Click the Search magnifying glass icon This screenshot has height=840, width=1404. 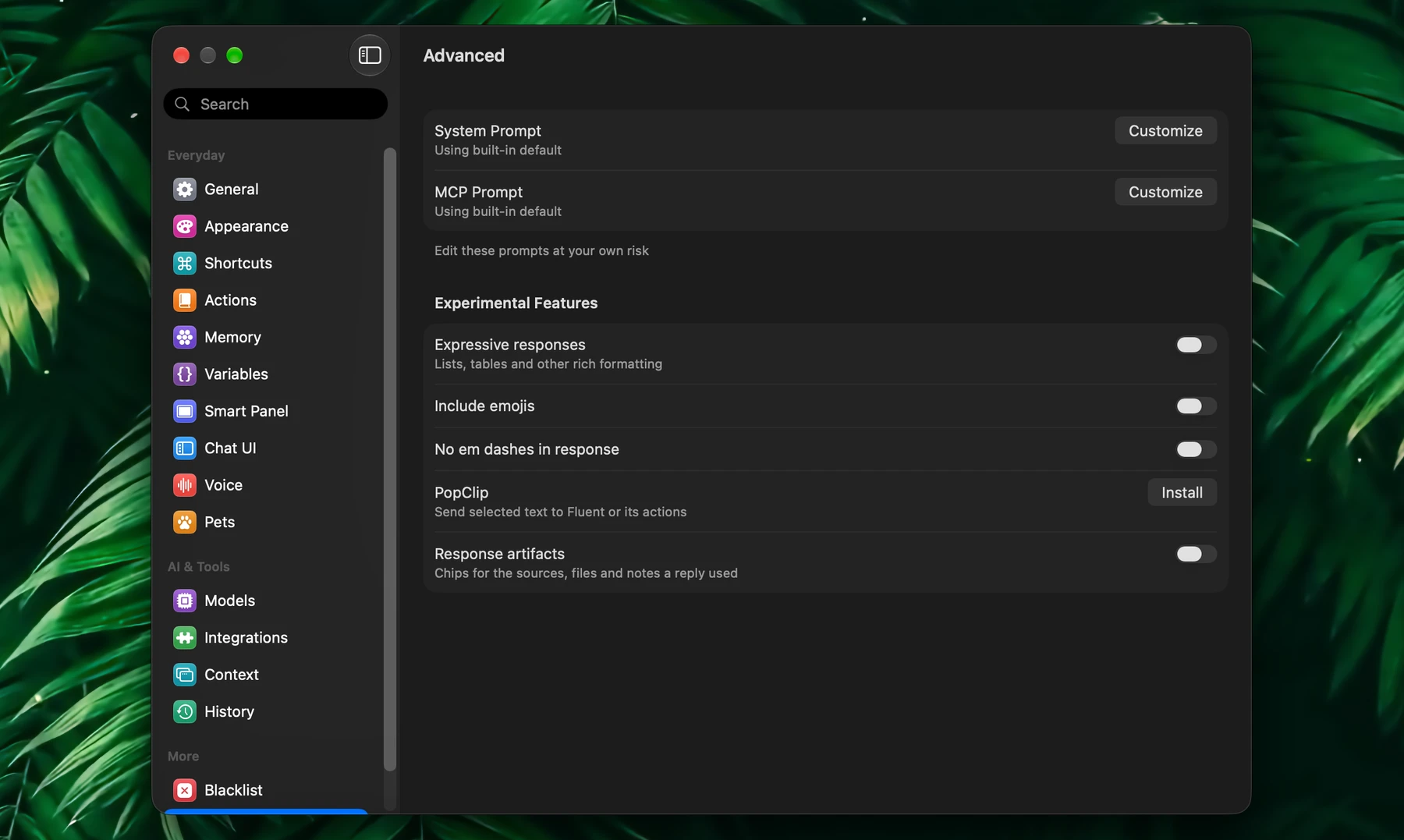pos(183,104)
